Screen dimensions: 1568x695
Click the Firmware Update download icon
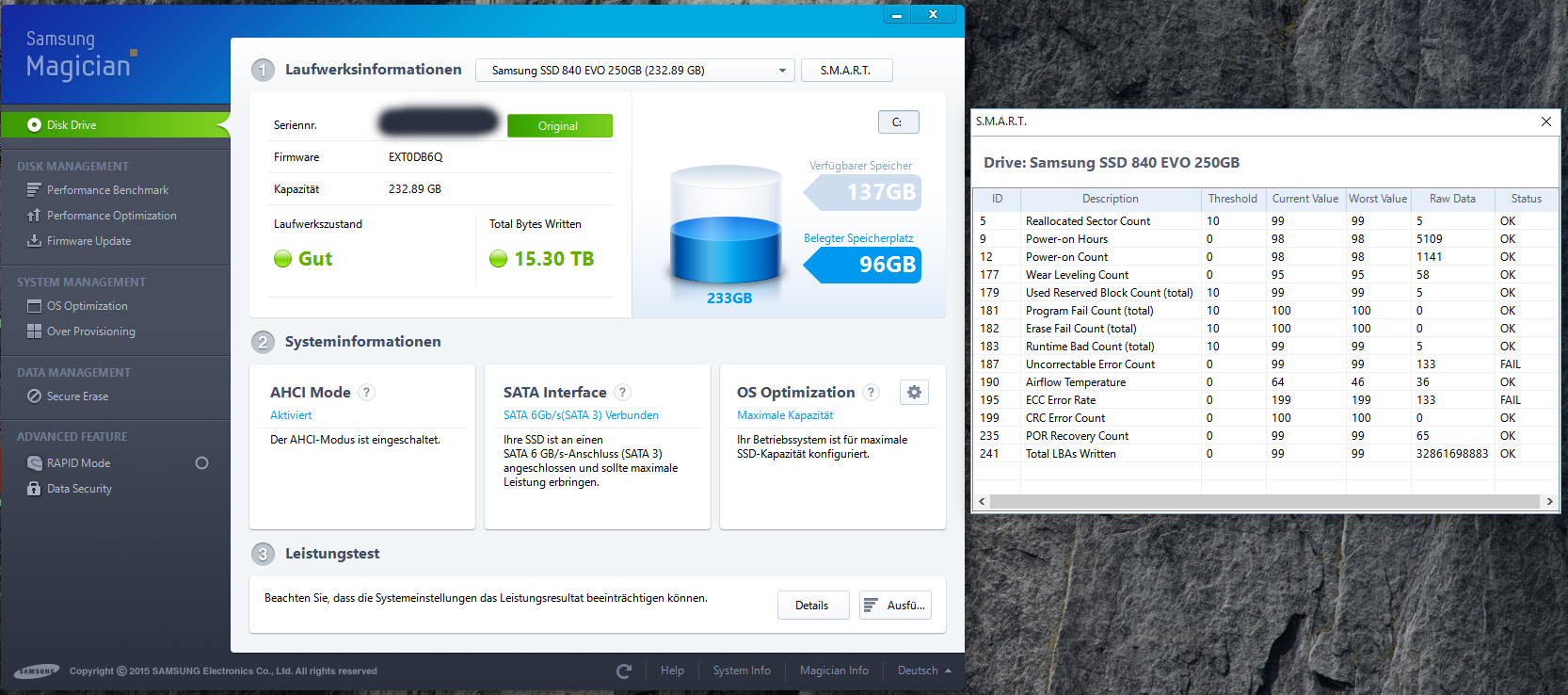pyautogui.click(x=34, y=240)
